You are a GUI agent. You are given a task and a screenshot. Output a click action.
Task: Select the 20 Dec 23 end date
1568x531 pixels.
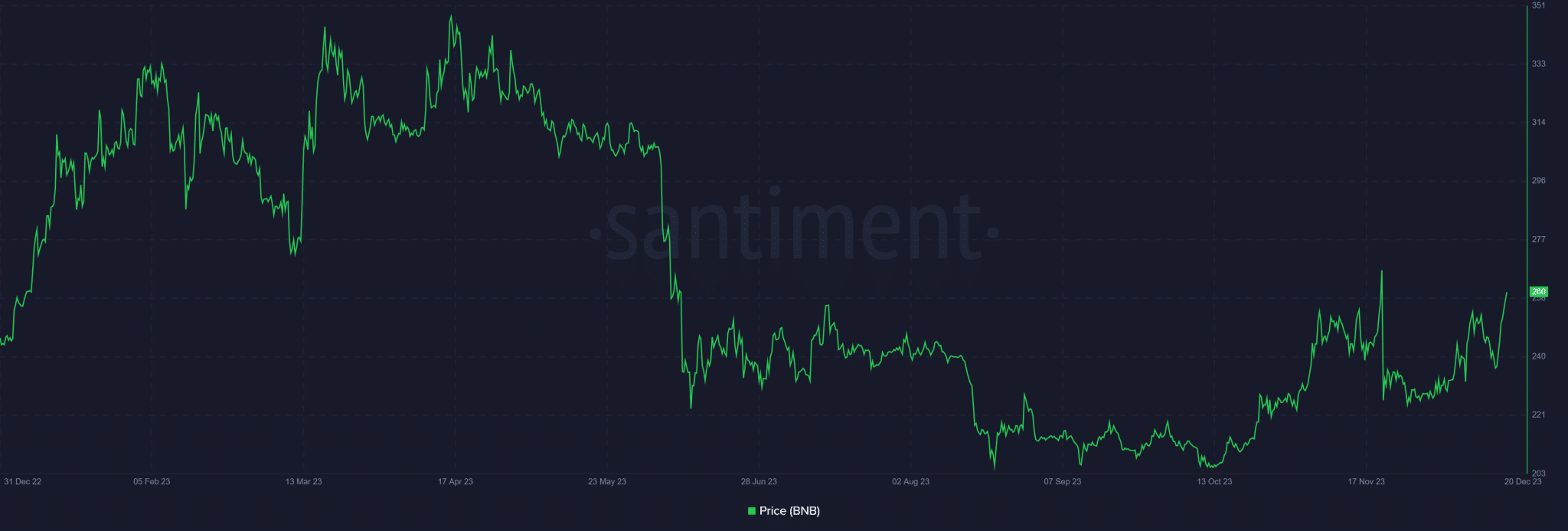pyautogui.click(x=1523, y=482)
